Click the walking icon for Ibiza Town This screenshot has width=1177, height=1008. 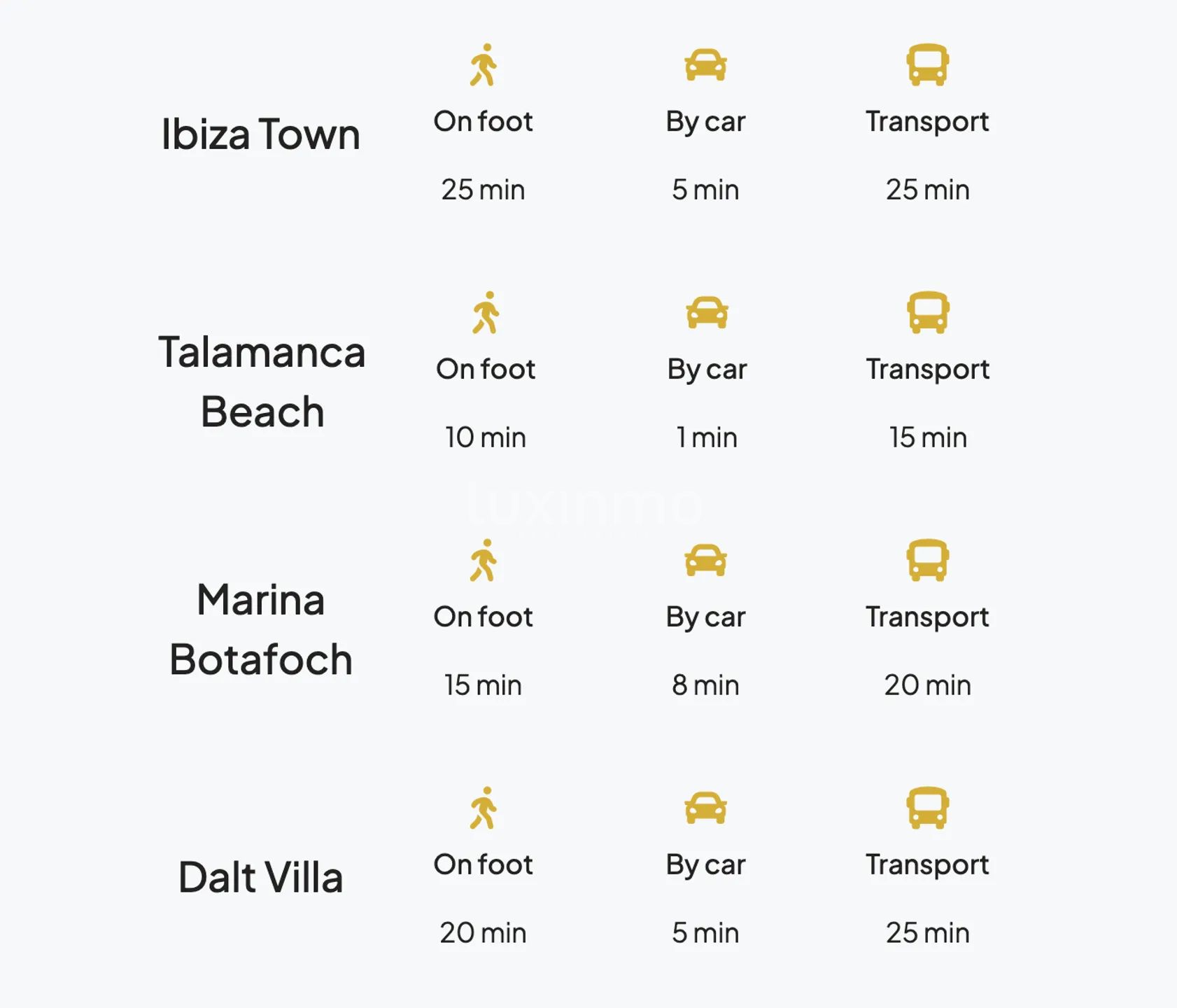pos(483,65)
